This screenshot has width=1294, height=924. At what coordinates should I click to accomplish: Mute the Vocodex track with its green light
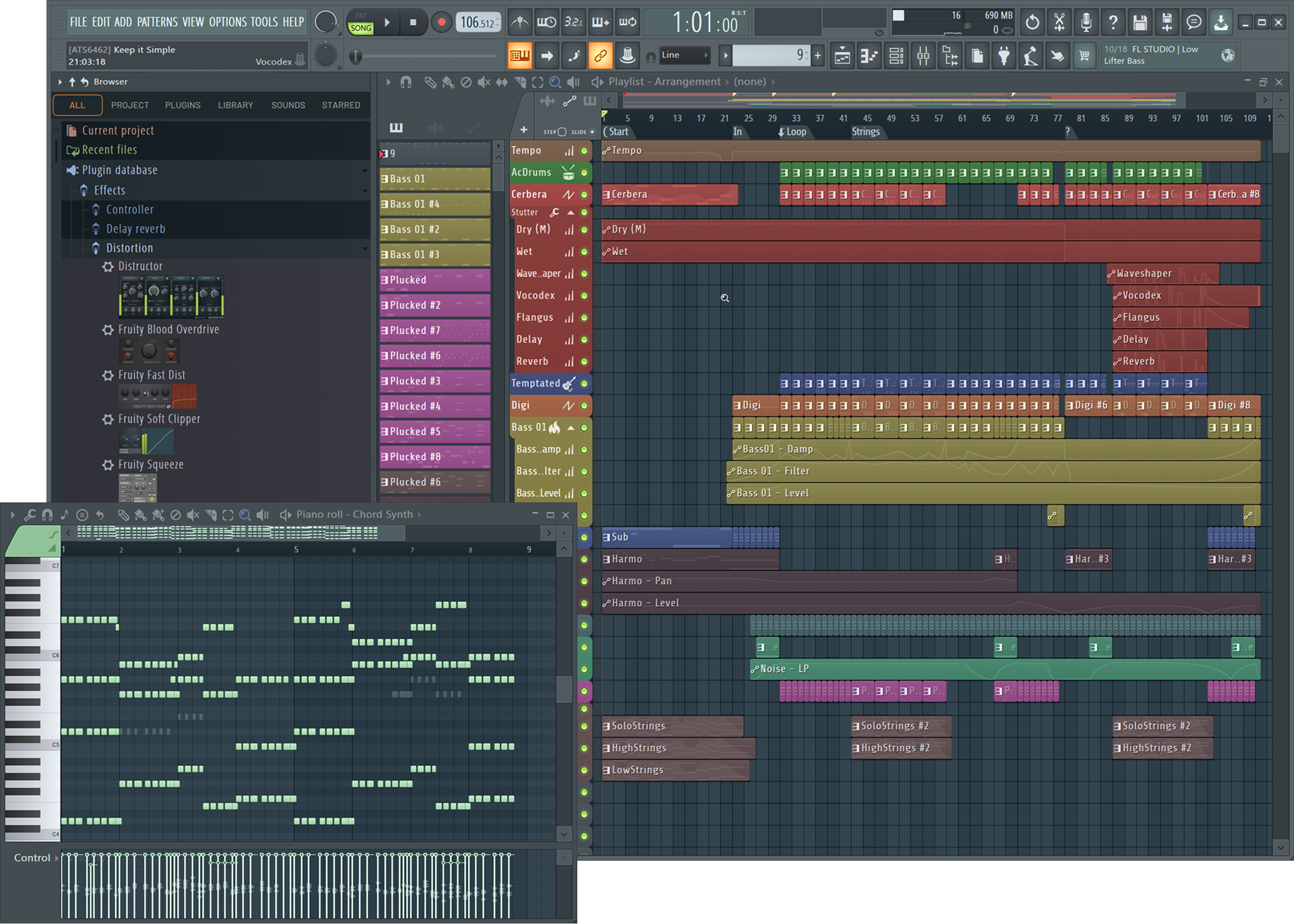click(585, 296)
